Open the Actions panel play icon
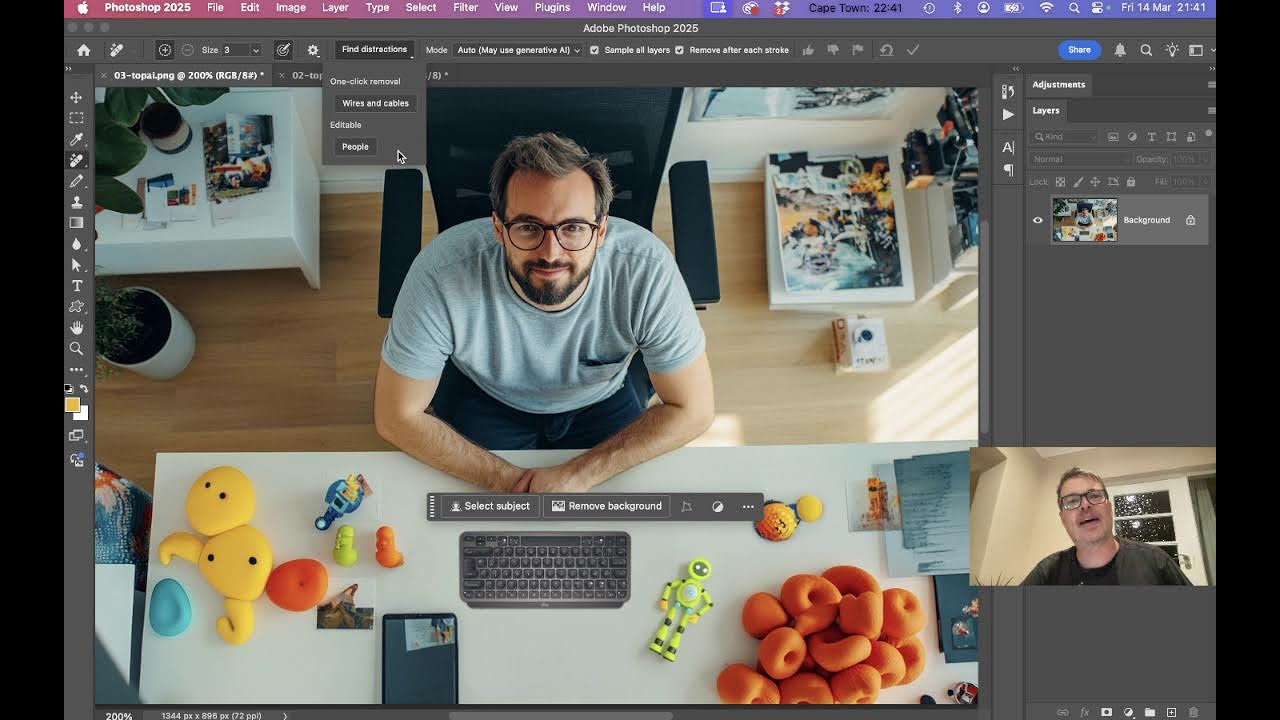 (x=1008, y=114)
